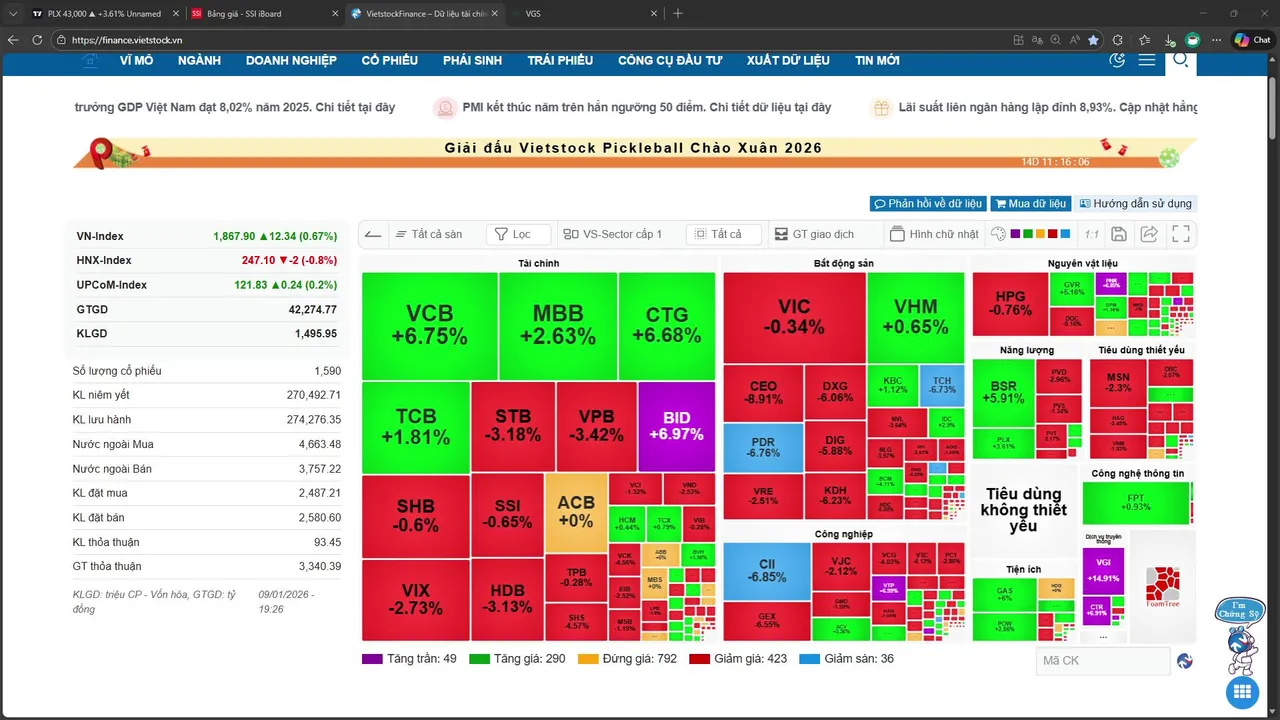The image size is (1280, 720).
Task: Click the globe icon beside the Mã CK box
Action: click(1185, 660)
